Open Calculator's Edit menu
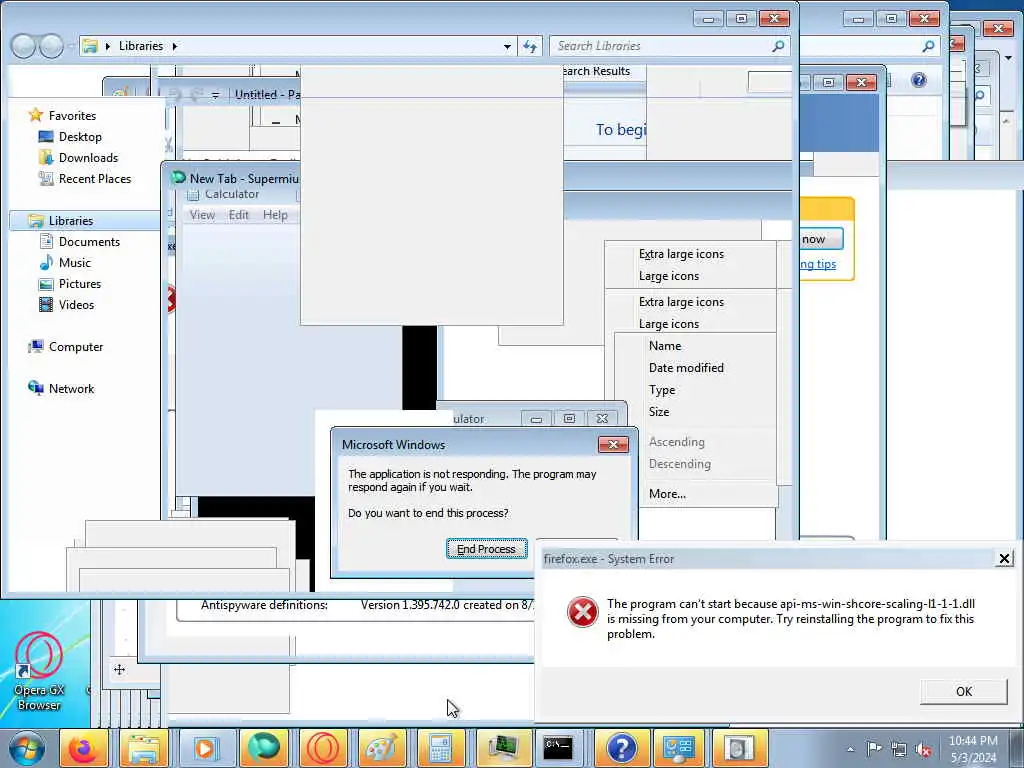This screenshot has height=768, width=1024. [x=238, y=215]
